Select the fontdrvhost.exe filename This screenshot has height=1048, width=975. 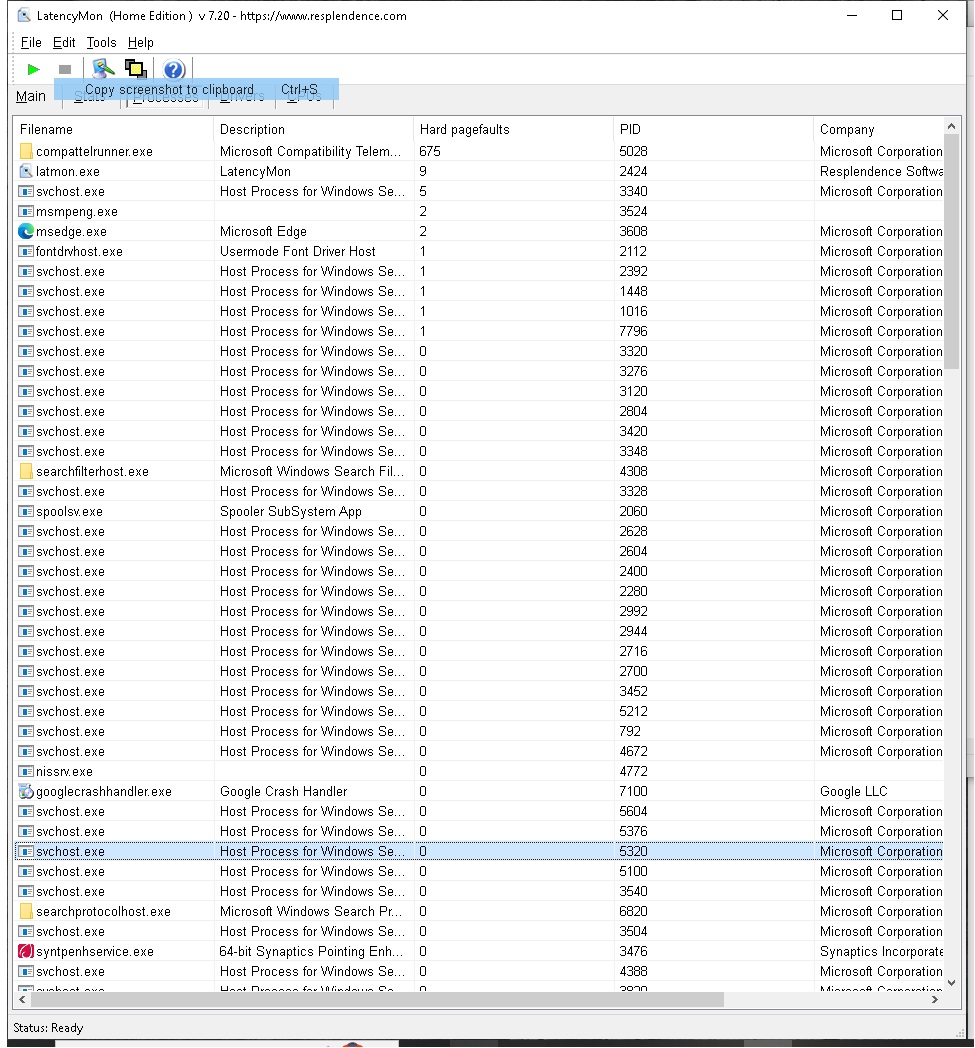(79, 251)
